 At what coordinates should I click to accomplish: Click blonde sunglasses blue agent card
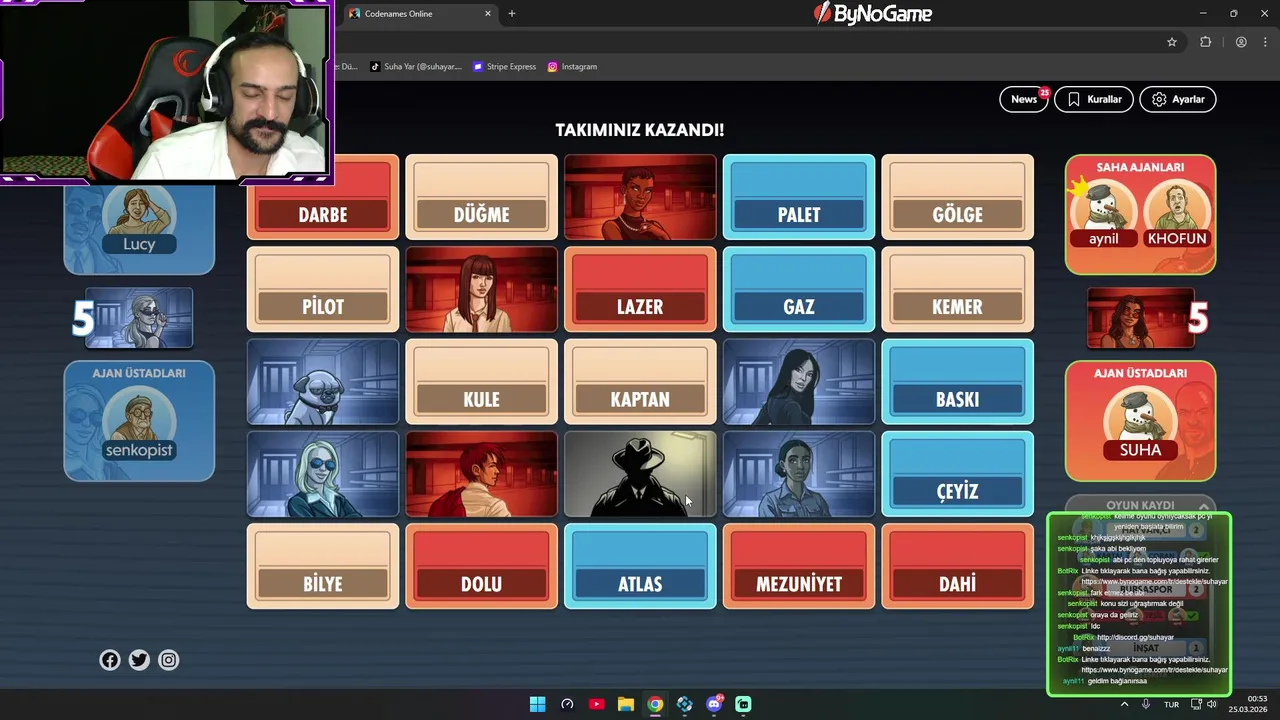coord(323,474)
